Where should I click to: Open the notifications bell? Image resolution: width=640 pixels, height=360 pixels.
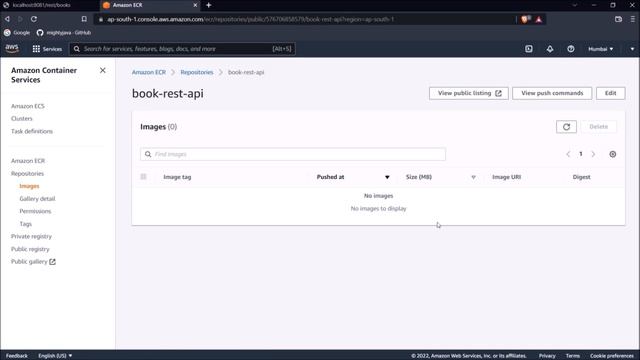(x=550, y=49)
